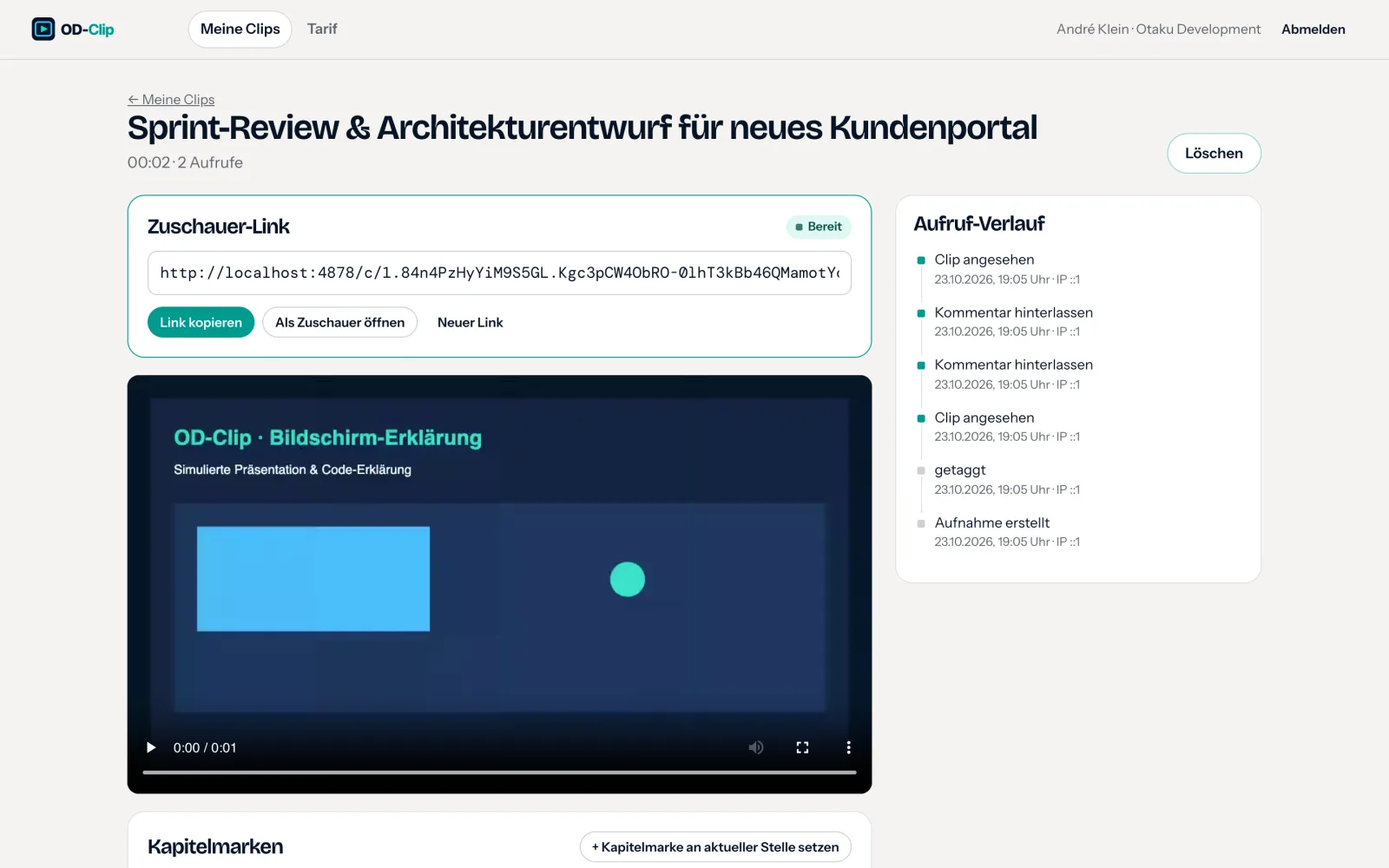Click the clip title heading
This screenshot has width=1389, height=868.
point(582,128)
